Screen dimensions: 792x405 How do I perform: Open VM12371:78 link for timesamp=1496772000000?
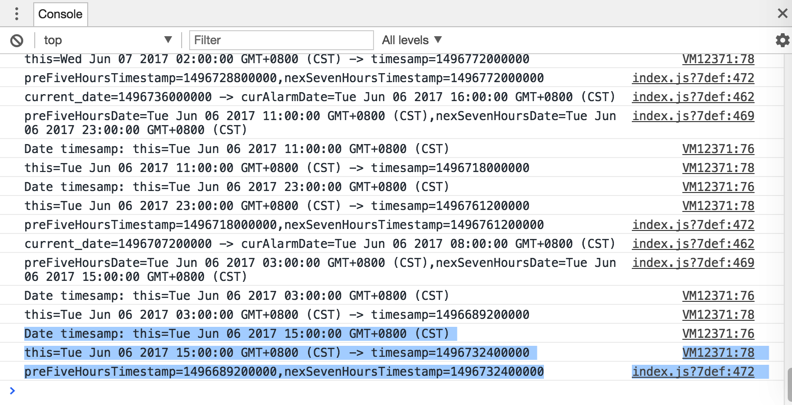[x=718, y=59]
